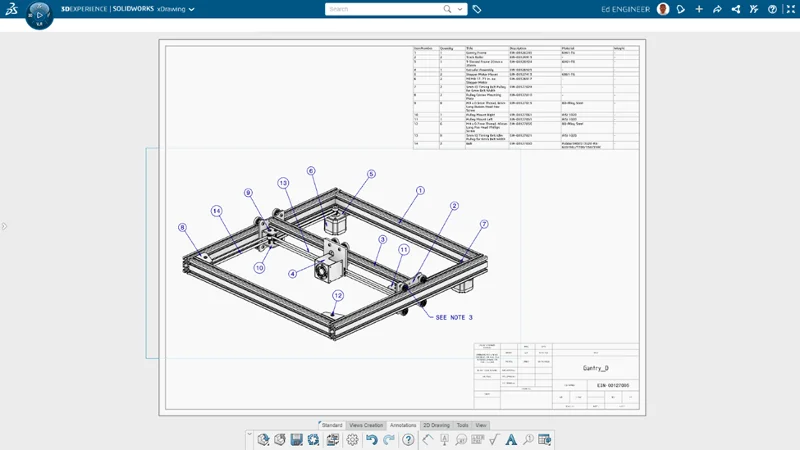Insert a Balloon annotation
The image size is (800, 450).
pyautogui.click(x=461, y=440)
